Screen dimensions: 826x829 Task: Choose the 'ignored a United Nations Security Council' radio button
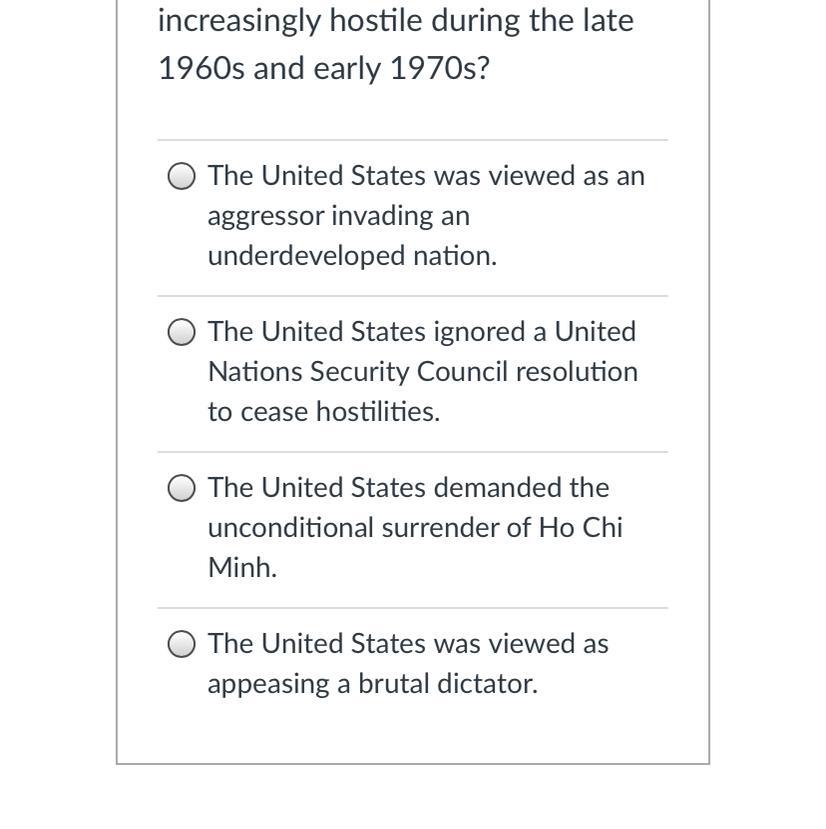click(x=181, y=332)
